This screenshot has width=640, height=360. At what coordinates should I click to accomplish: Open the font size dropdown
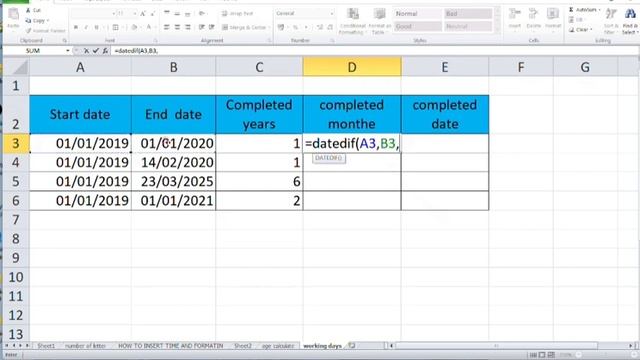point(134,13)
